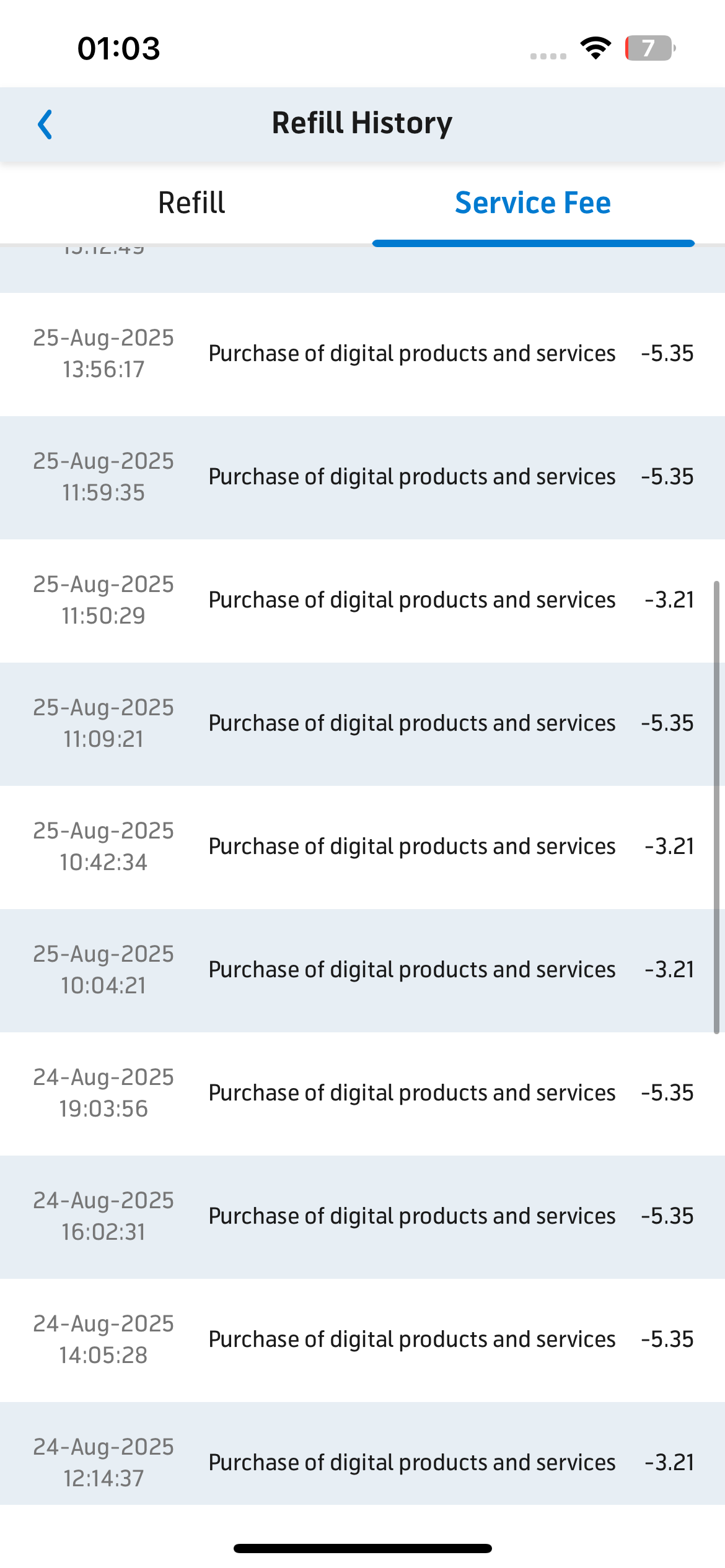The height and width of the screenshot is (1568, 725).
Task: Tap the home indicator bar
Action: point(362,1548)
